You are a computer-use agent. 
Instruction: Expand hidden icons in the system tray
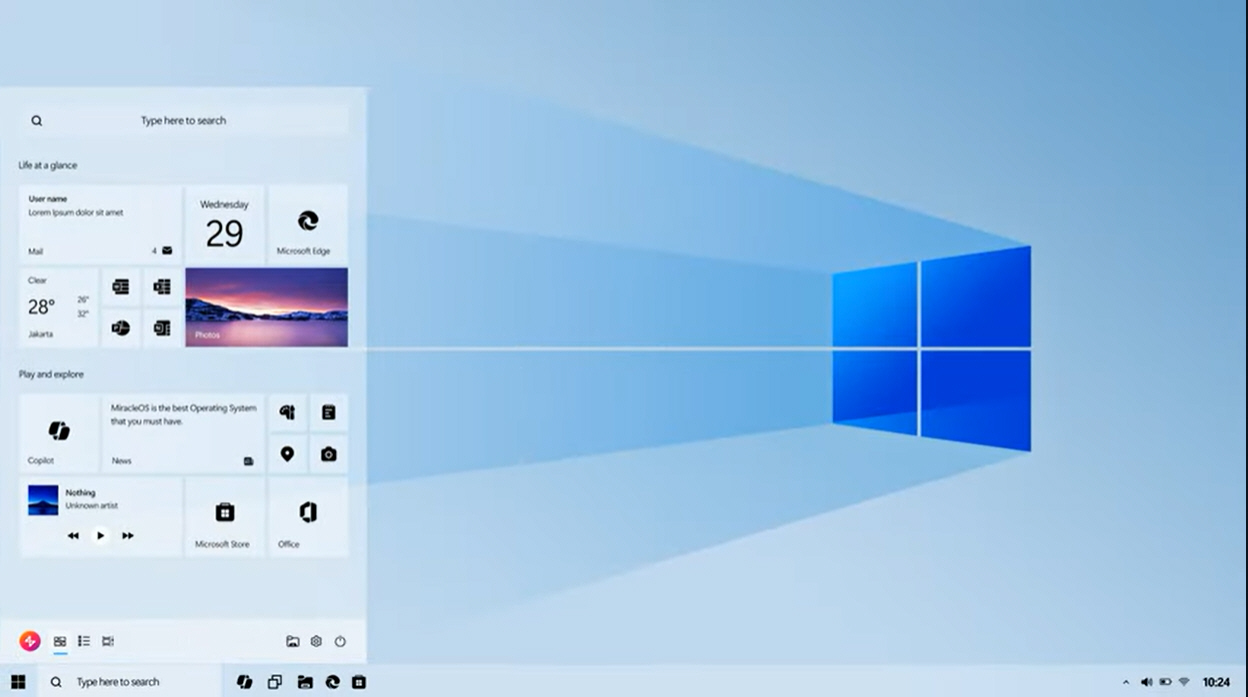point(1126,681)
